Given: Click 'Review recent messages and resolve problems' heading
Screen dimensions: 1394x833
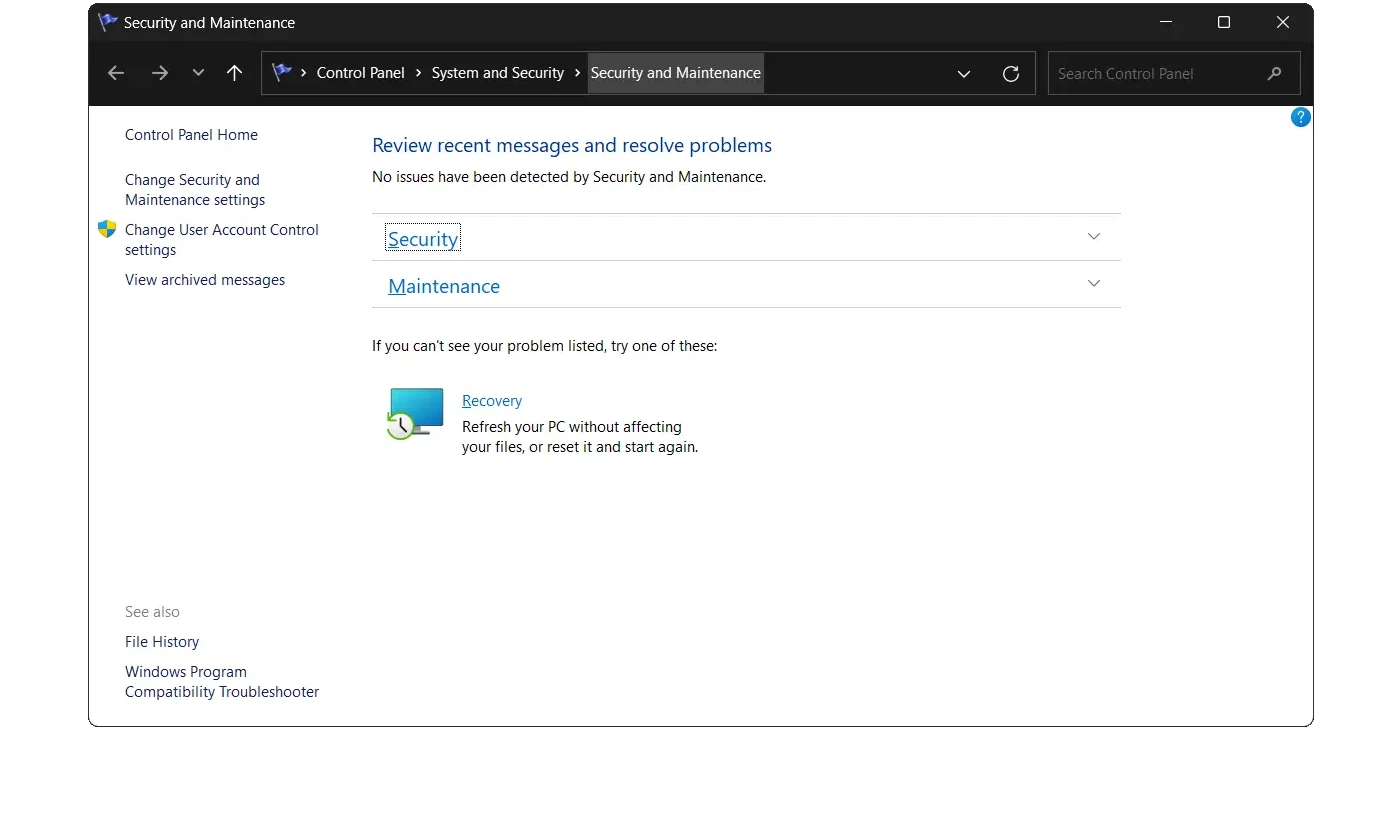Looking at the screenshot, I should click(572, 146).
